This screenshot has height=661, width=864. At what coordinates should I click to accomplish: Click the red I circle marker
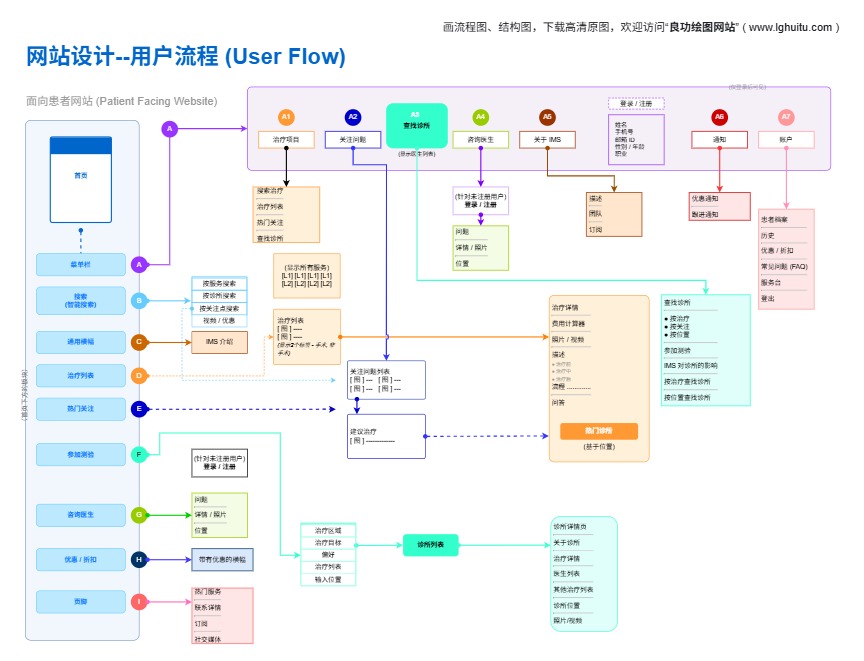(x=139, y=602)
